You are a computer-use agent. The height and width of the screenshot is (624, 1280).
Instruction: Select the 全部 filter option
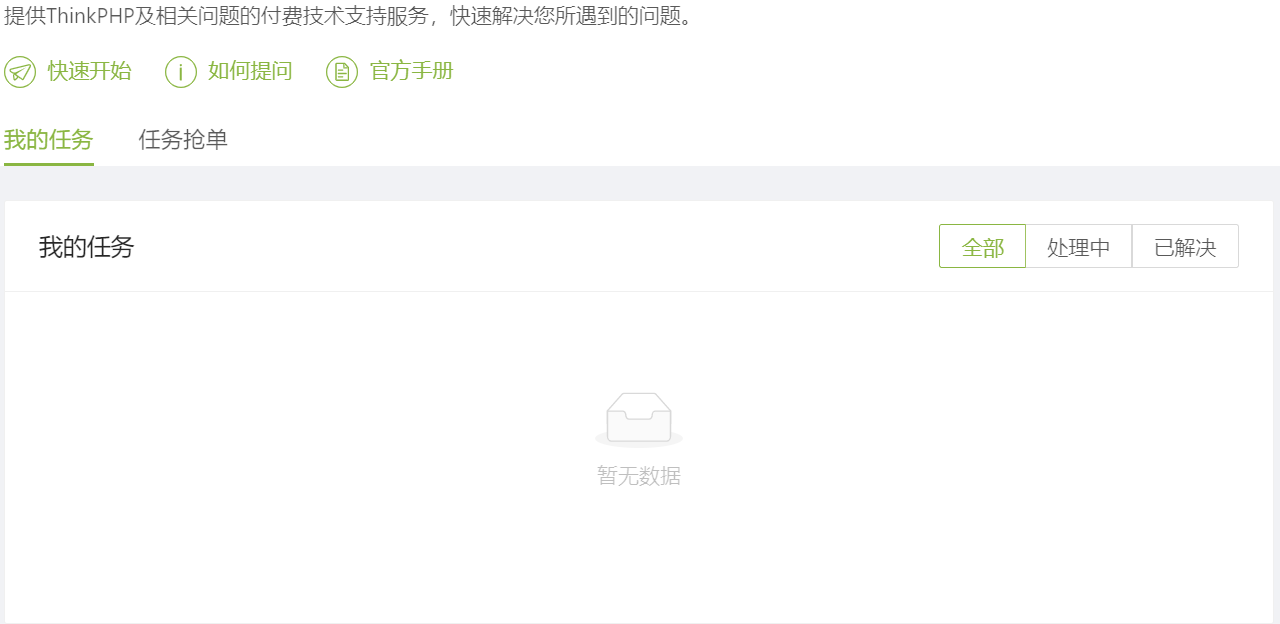pos(982,246)
